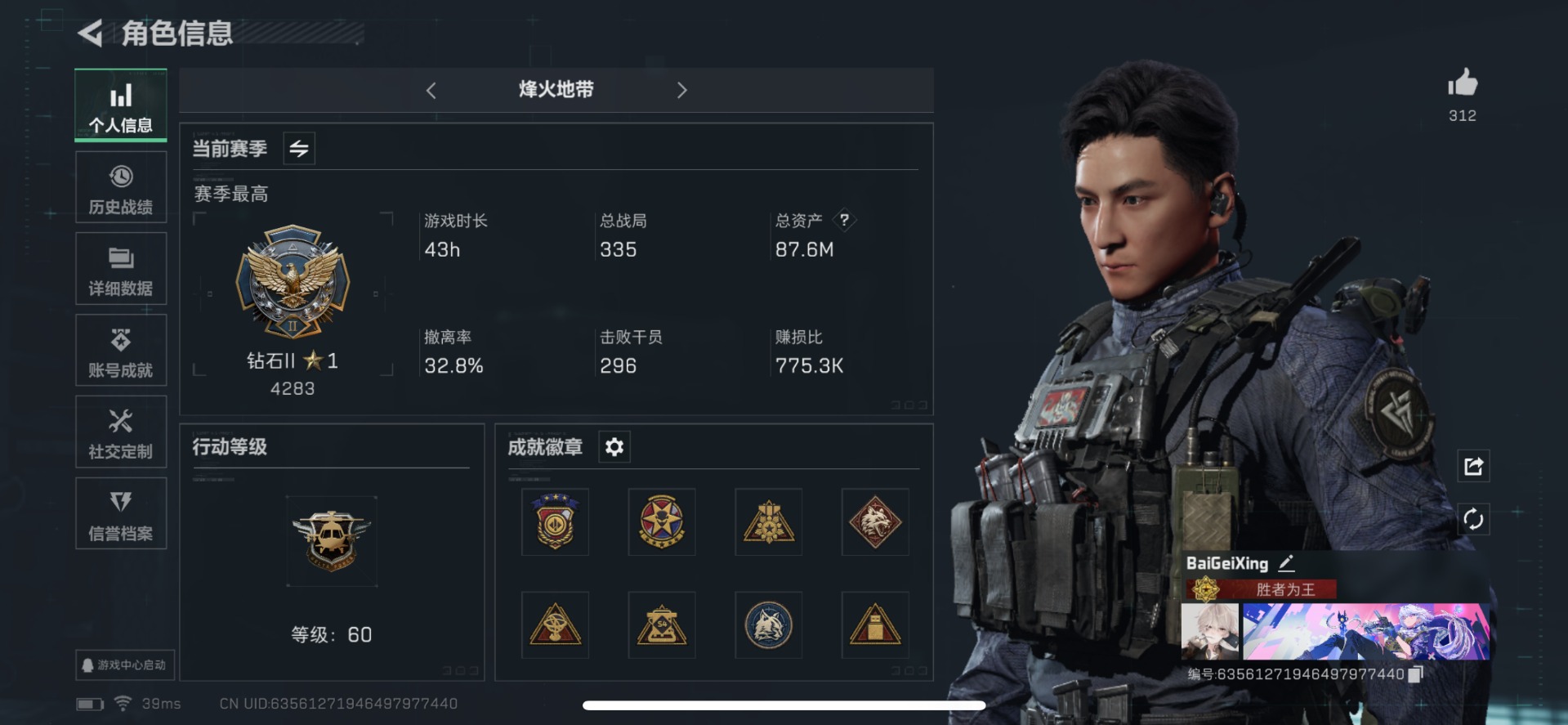Go to previous mode before 烽火地带

click(431, 91)
